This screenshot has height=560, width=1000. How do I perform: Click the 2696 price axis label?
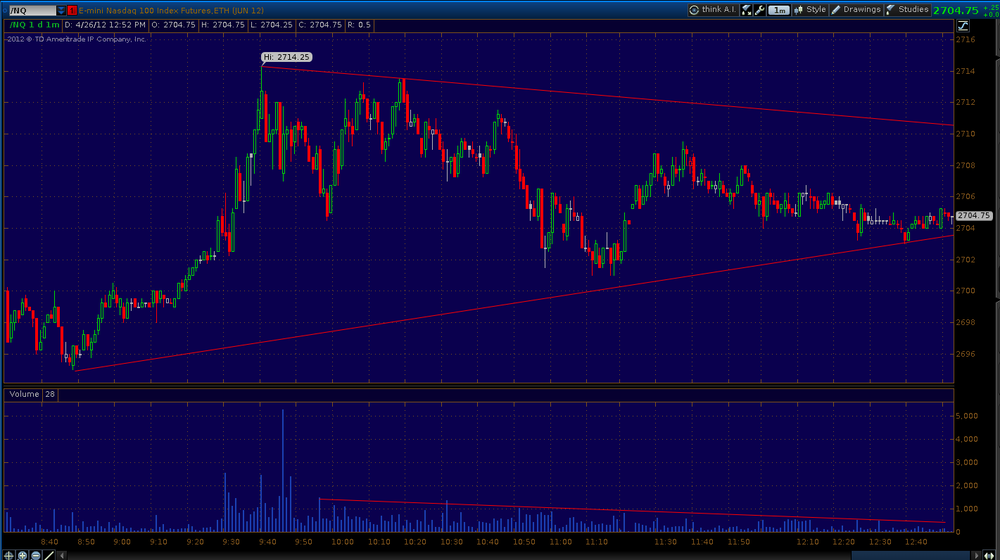966,354
